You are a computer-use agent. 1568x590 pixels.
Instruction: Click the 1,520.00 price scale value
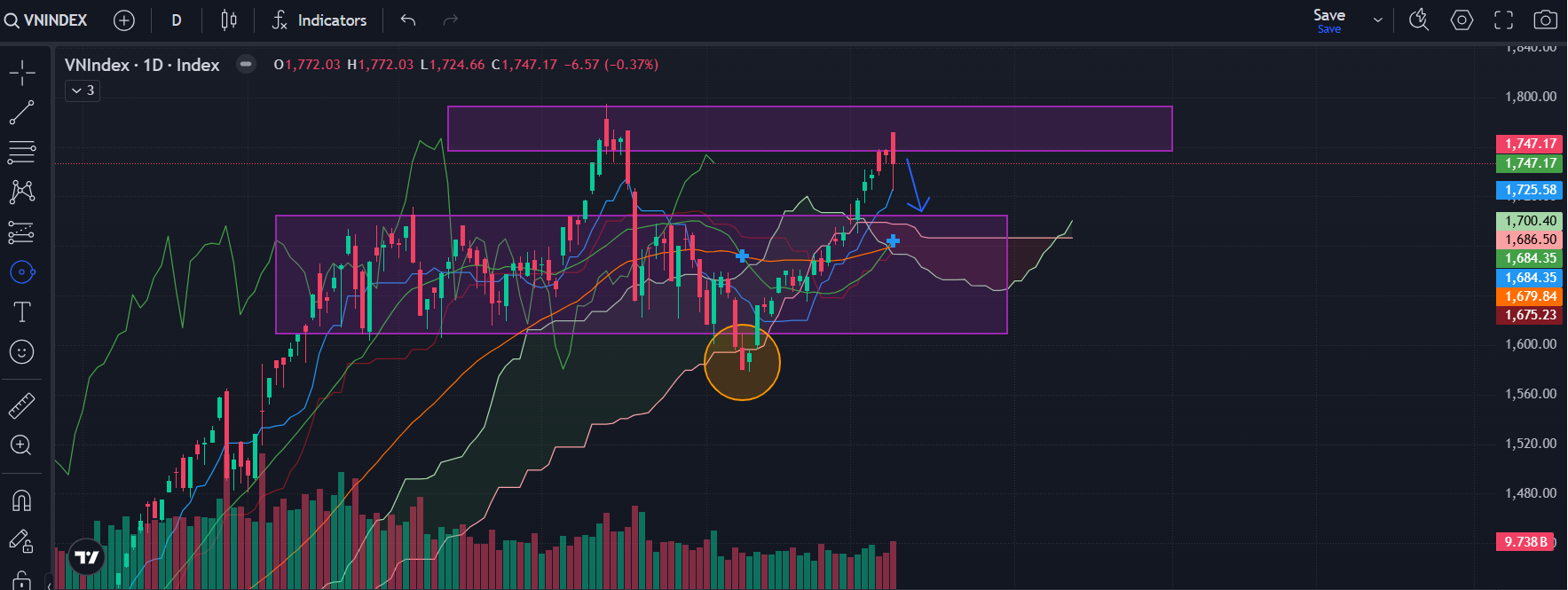click(x=1531, y=444)
